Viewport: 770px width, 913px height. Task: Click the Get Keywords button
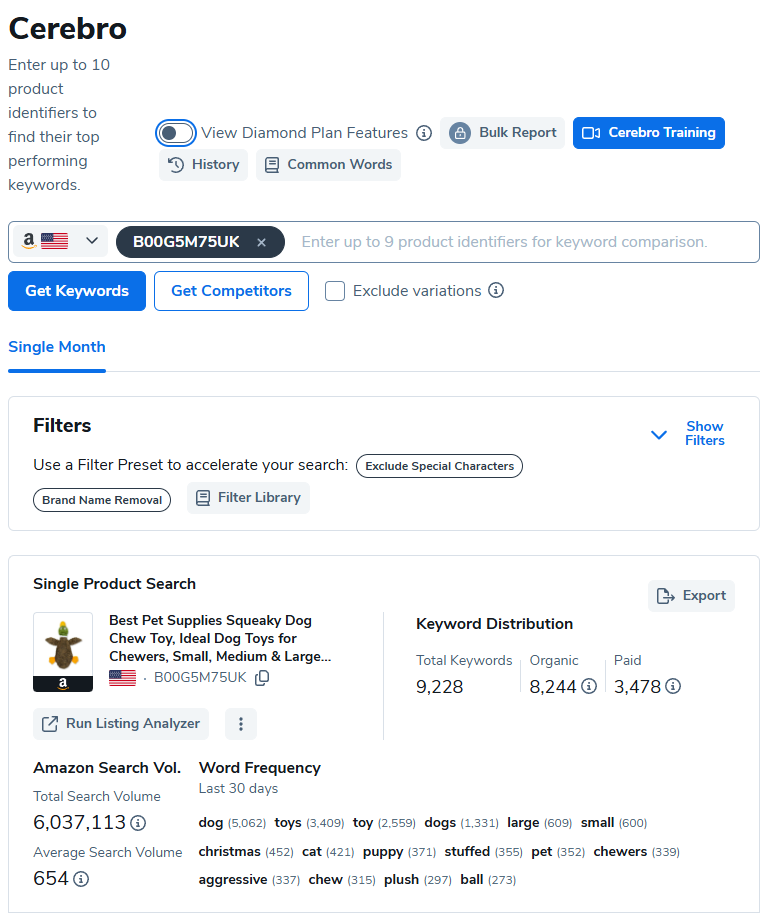[77, 291]
